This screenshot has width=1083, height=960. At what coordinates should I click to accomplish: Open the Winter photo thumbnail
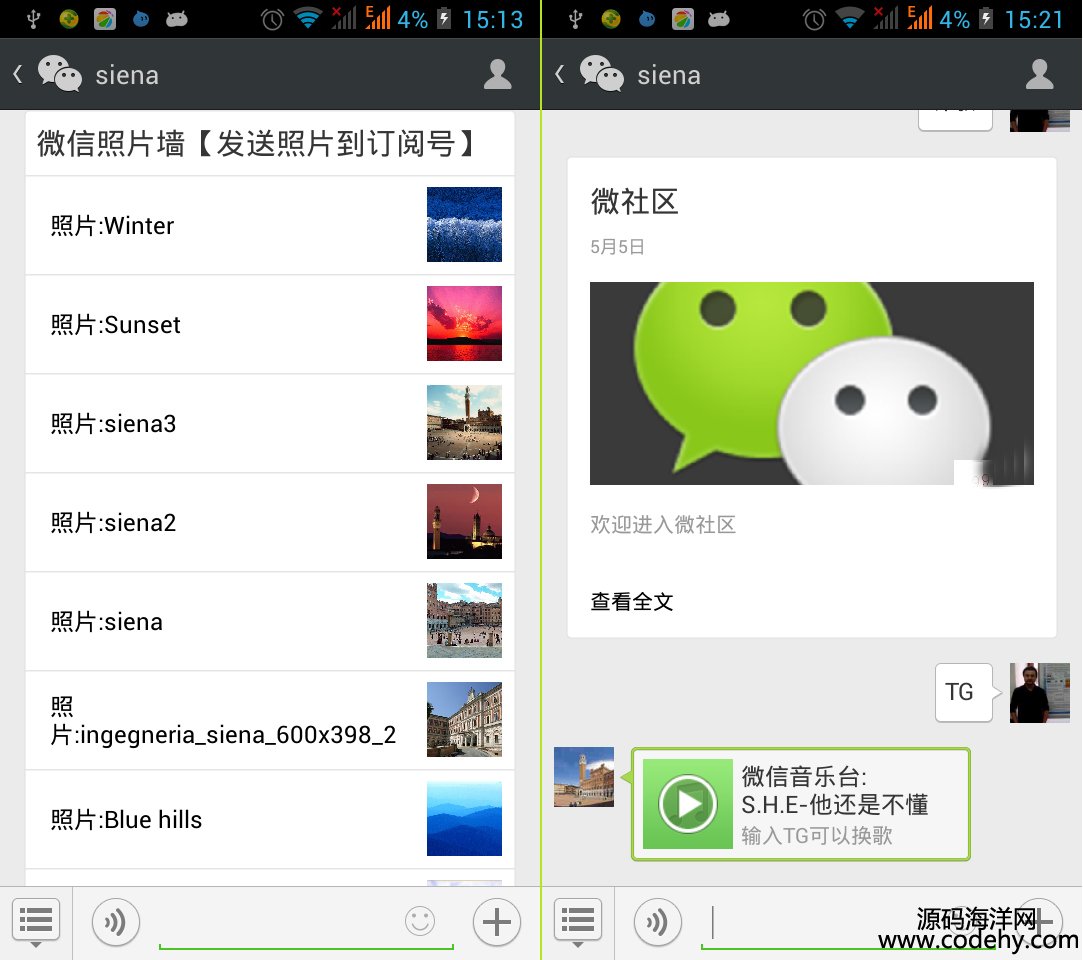coord(464,224)
